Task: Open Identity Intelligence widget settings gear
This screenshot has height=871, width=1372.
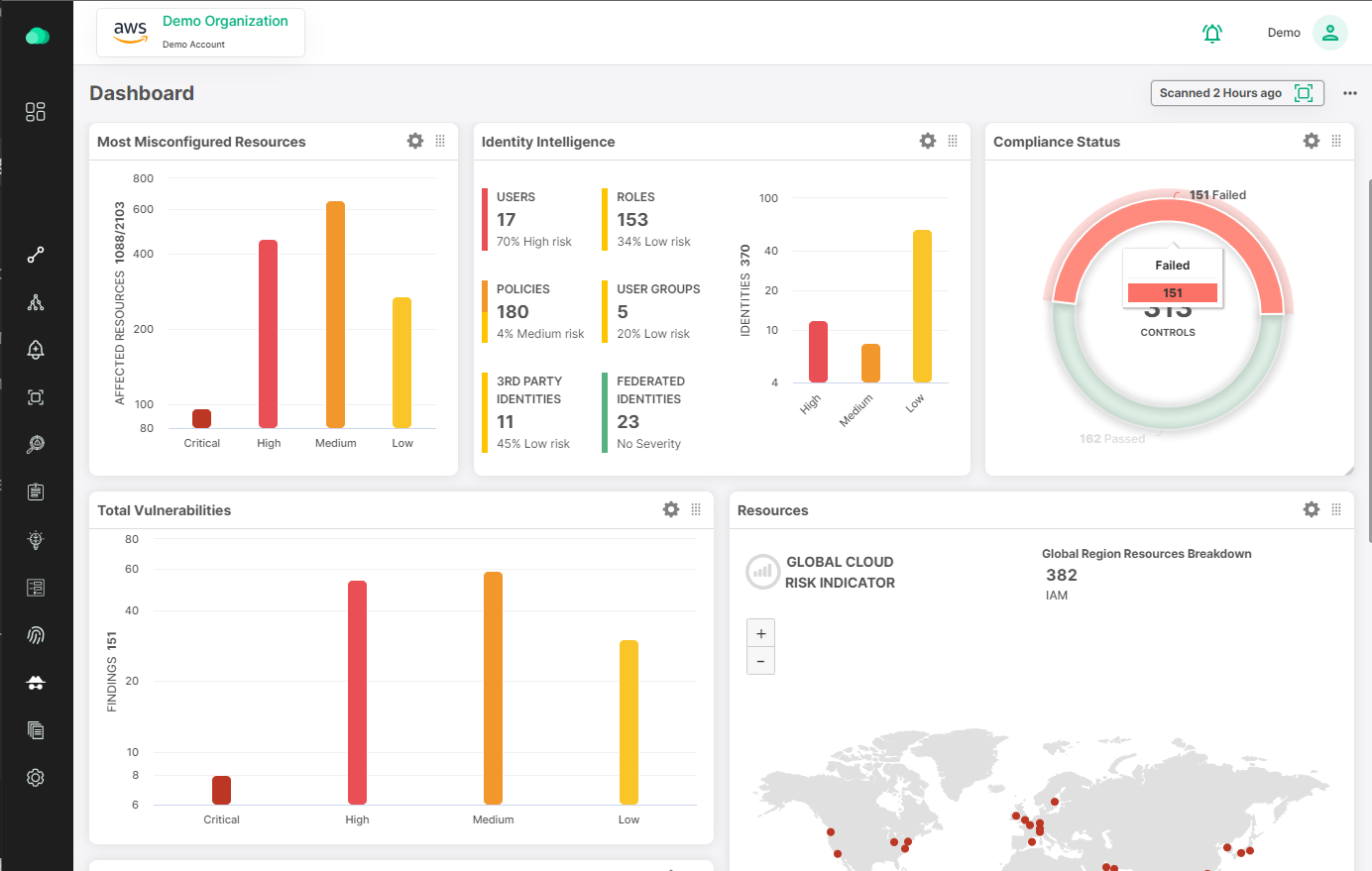Action: [927, 142]
